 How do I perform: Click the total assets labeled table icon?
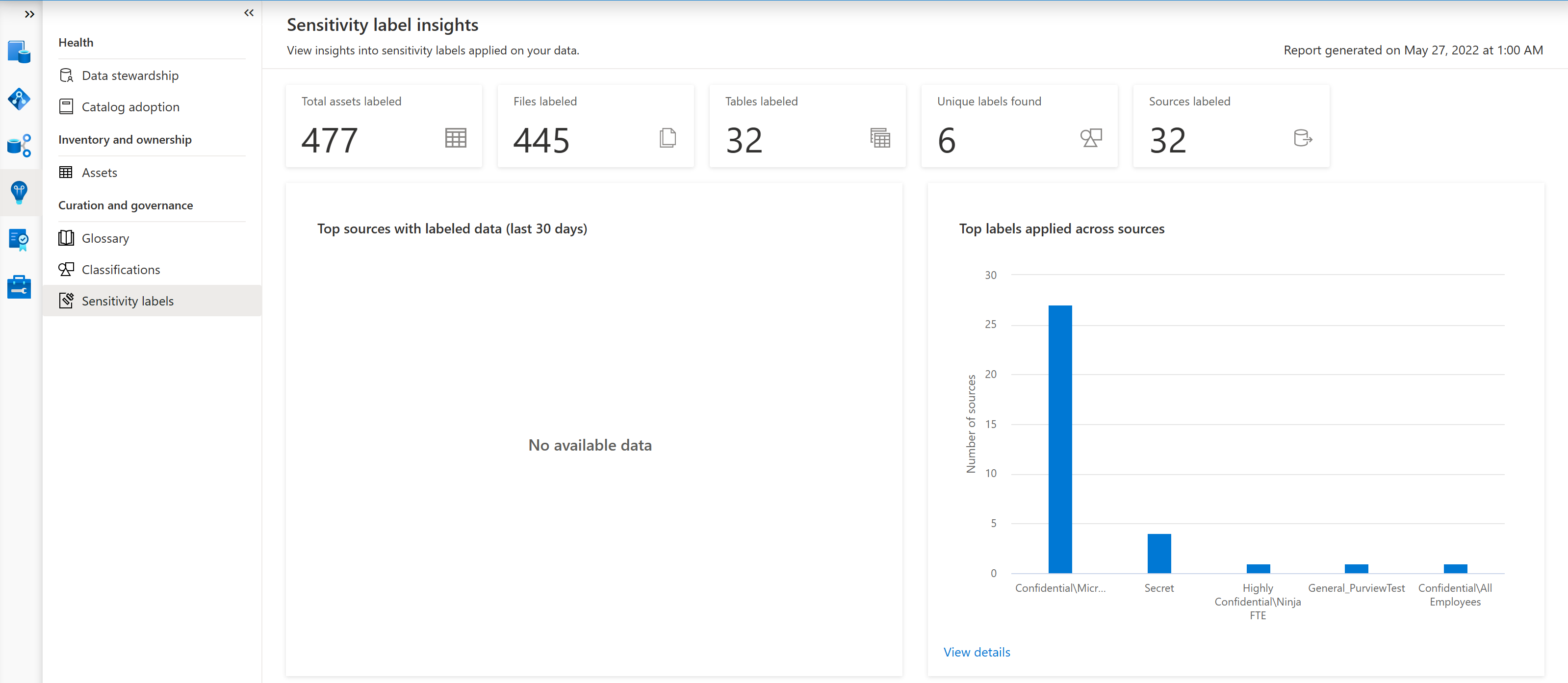[455, 137]
